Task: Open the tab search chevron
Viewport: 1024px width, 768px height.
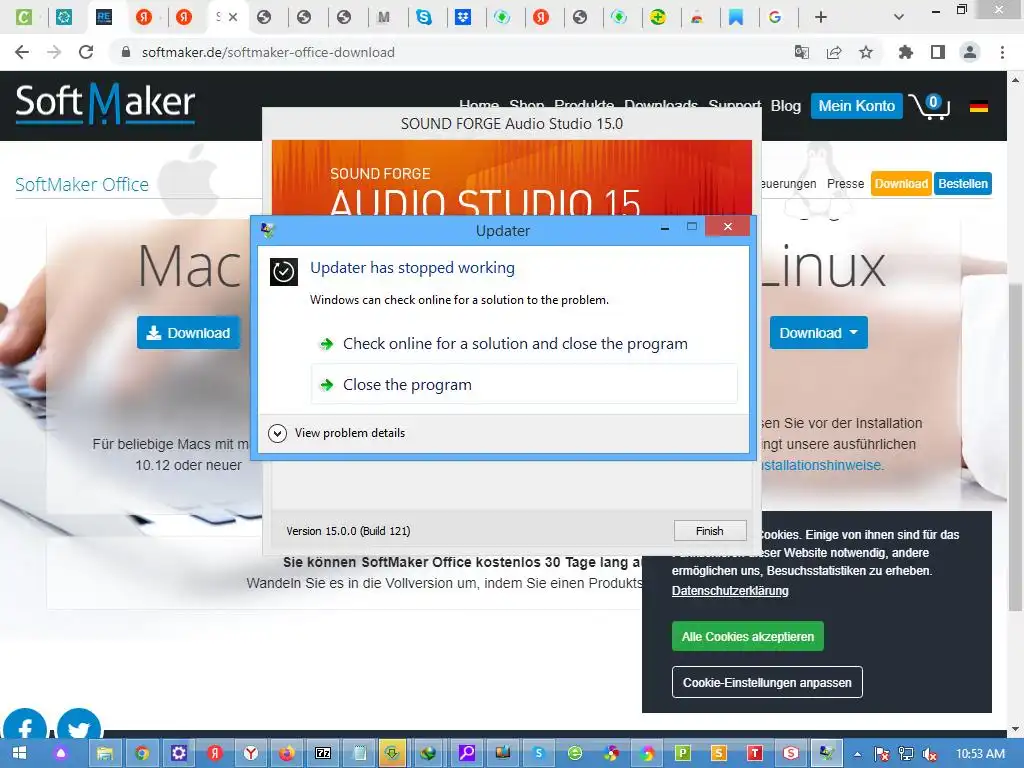Action: coord(899,18)
